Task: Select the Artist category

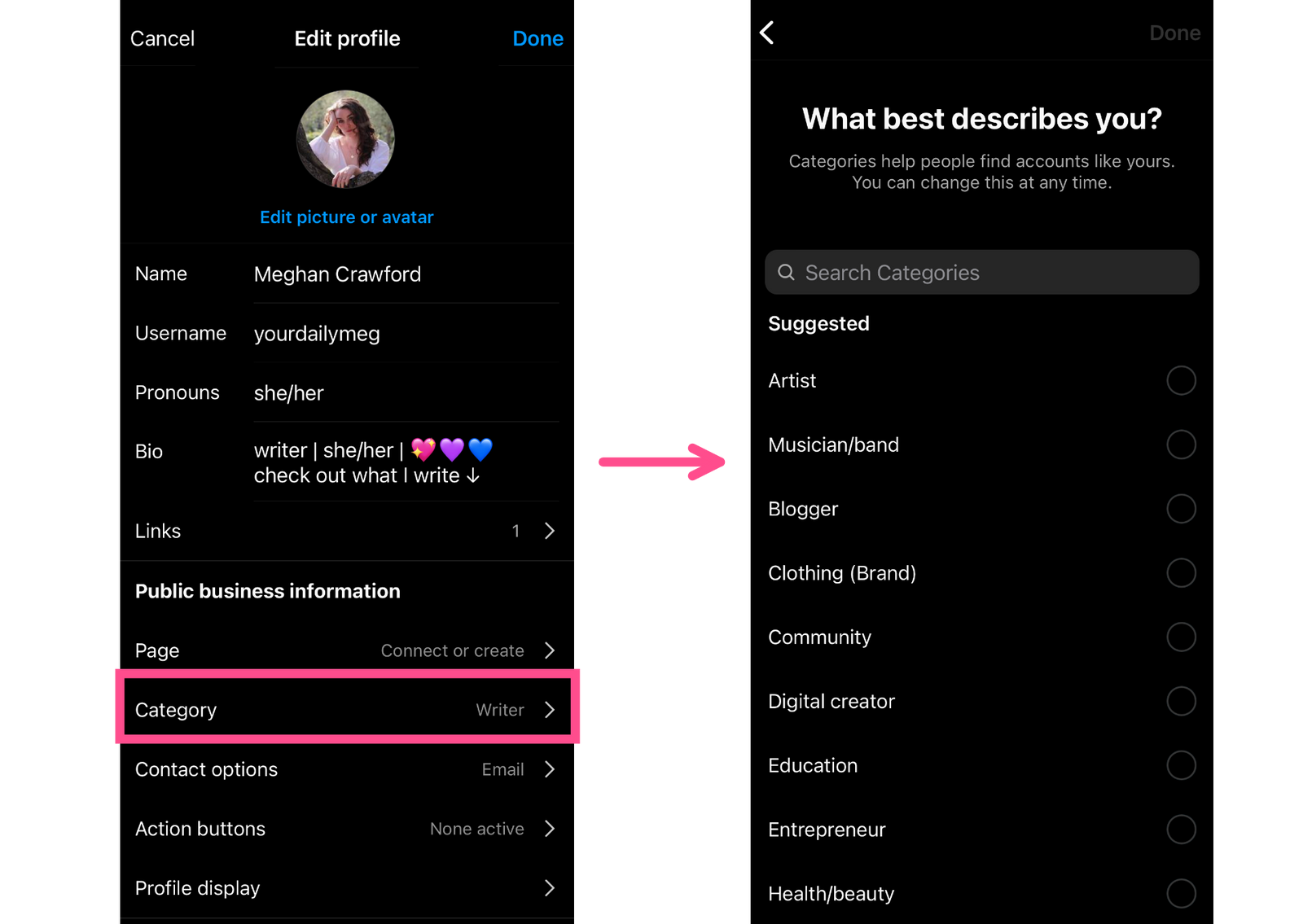Action: (x=1181, y=380)
